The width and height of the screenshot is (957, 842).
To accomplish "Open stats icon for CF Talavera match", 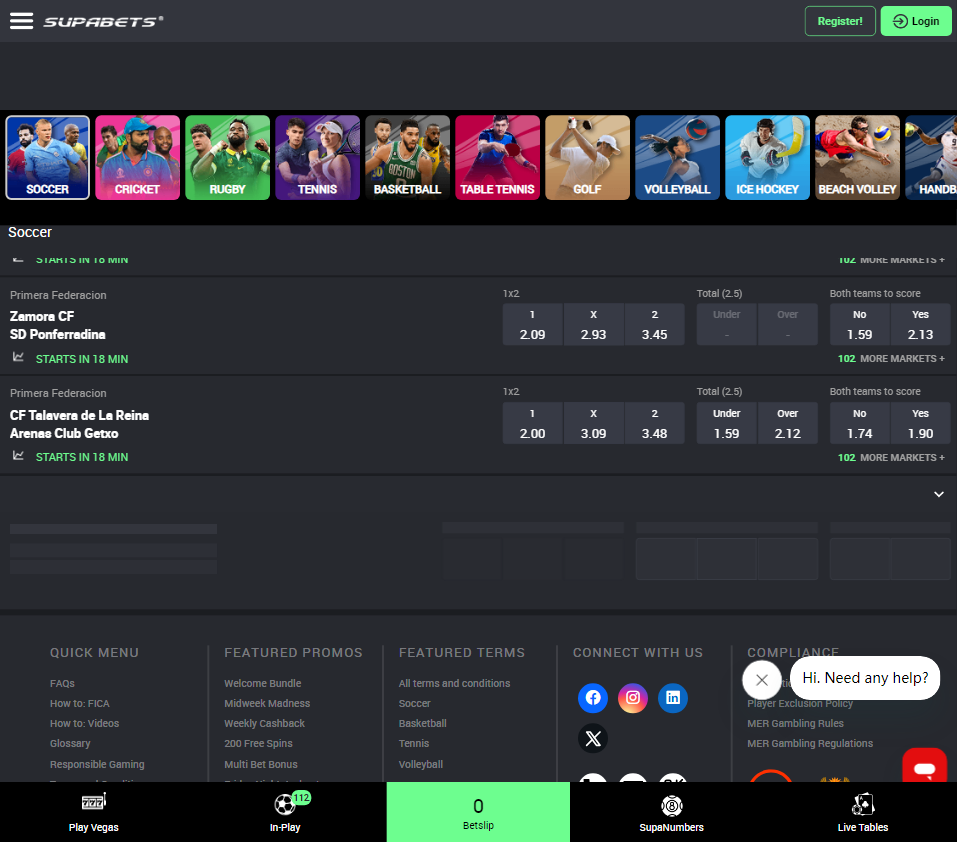I will click(18, 455).
